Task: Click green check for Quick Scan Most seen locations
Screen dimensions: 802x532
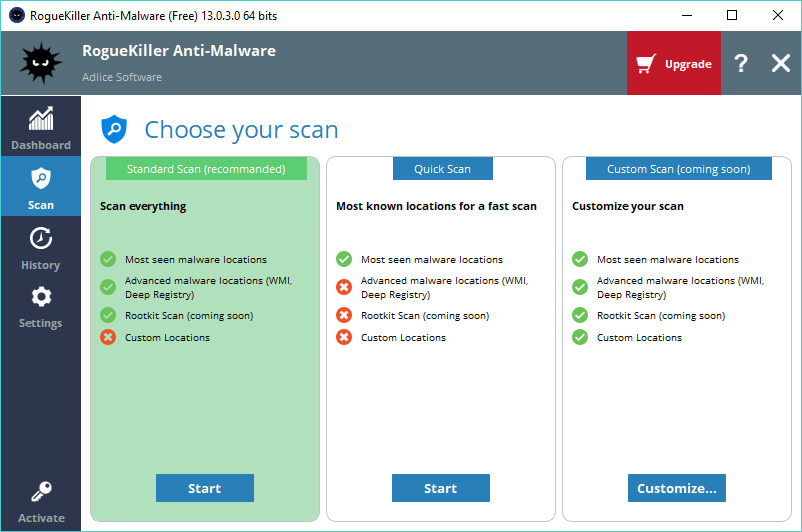Action: click(x=344, y=259)
